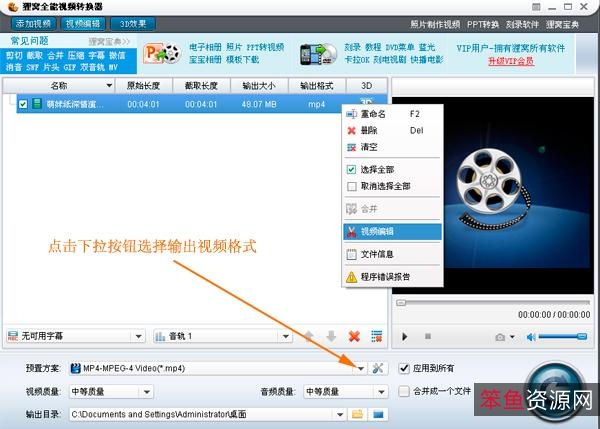The width and height of the screenshot is (600, 429).
Task: Click the rename icon beside 重命名
Action: pyautogui.click(x=351, y=114)
